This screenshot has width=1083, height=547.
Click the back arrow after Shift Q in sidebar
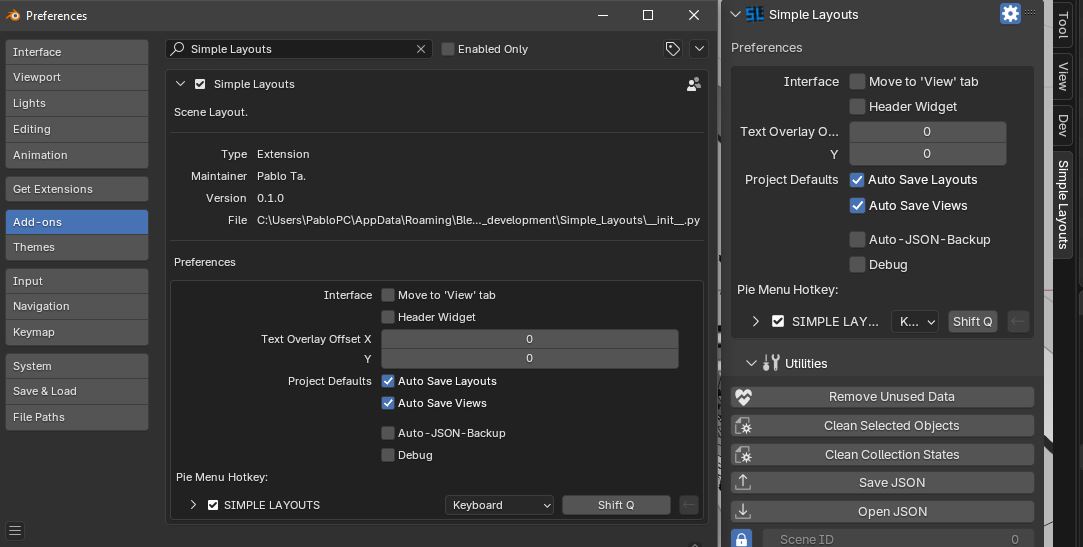pos(1018,321)
